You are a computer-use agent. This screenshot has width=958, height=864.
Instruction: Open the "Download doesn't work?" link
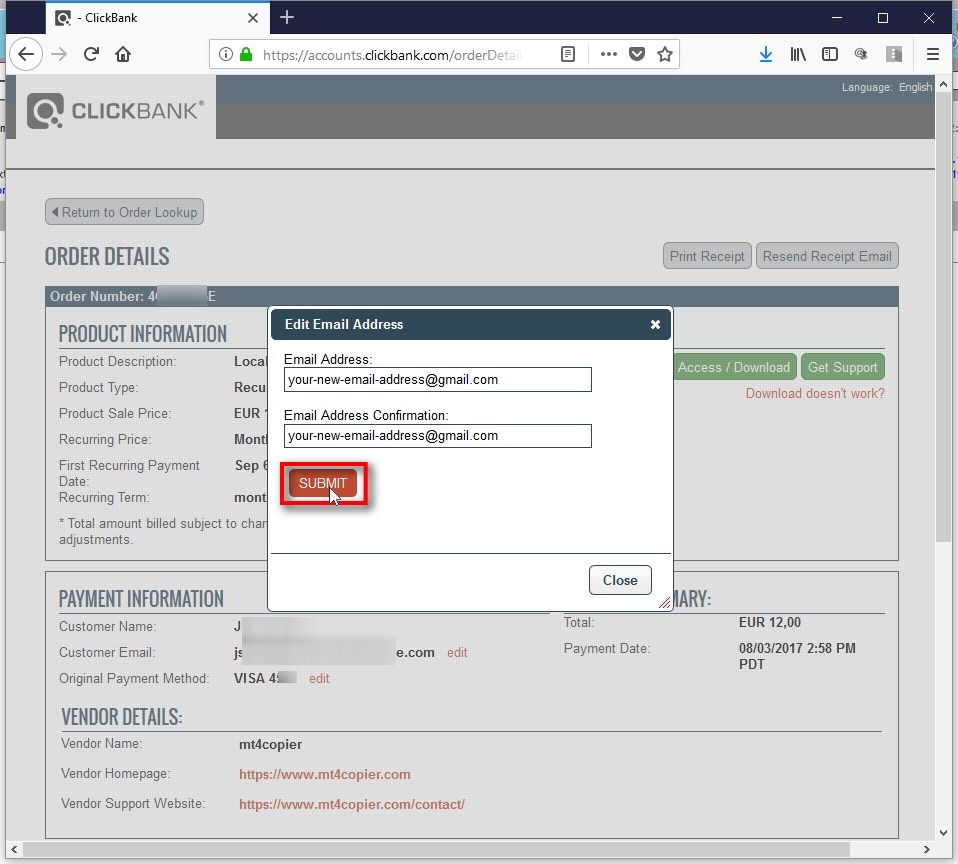815,394
